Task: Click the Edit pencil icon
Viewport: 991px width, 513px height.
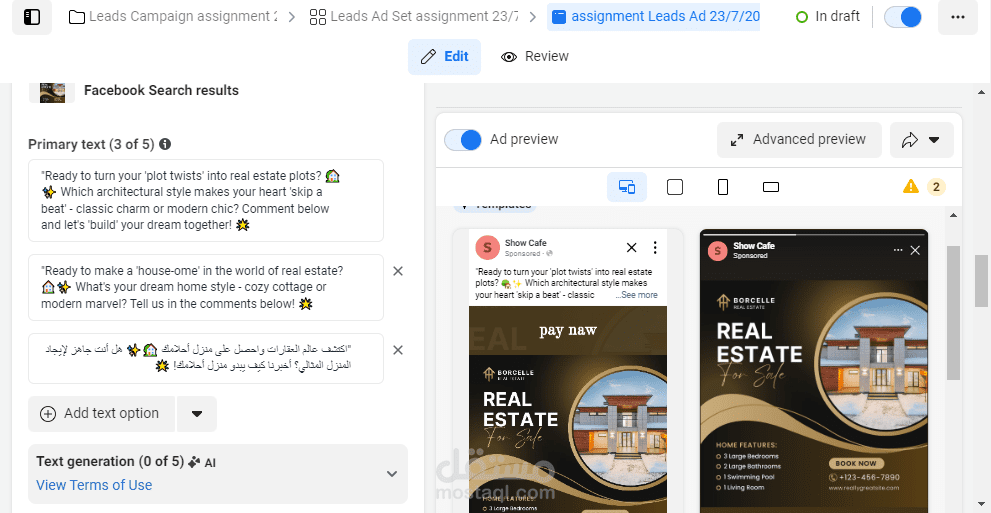Action: pos(429,57)
